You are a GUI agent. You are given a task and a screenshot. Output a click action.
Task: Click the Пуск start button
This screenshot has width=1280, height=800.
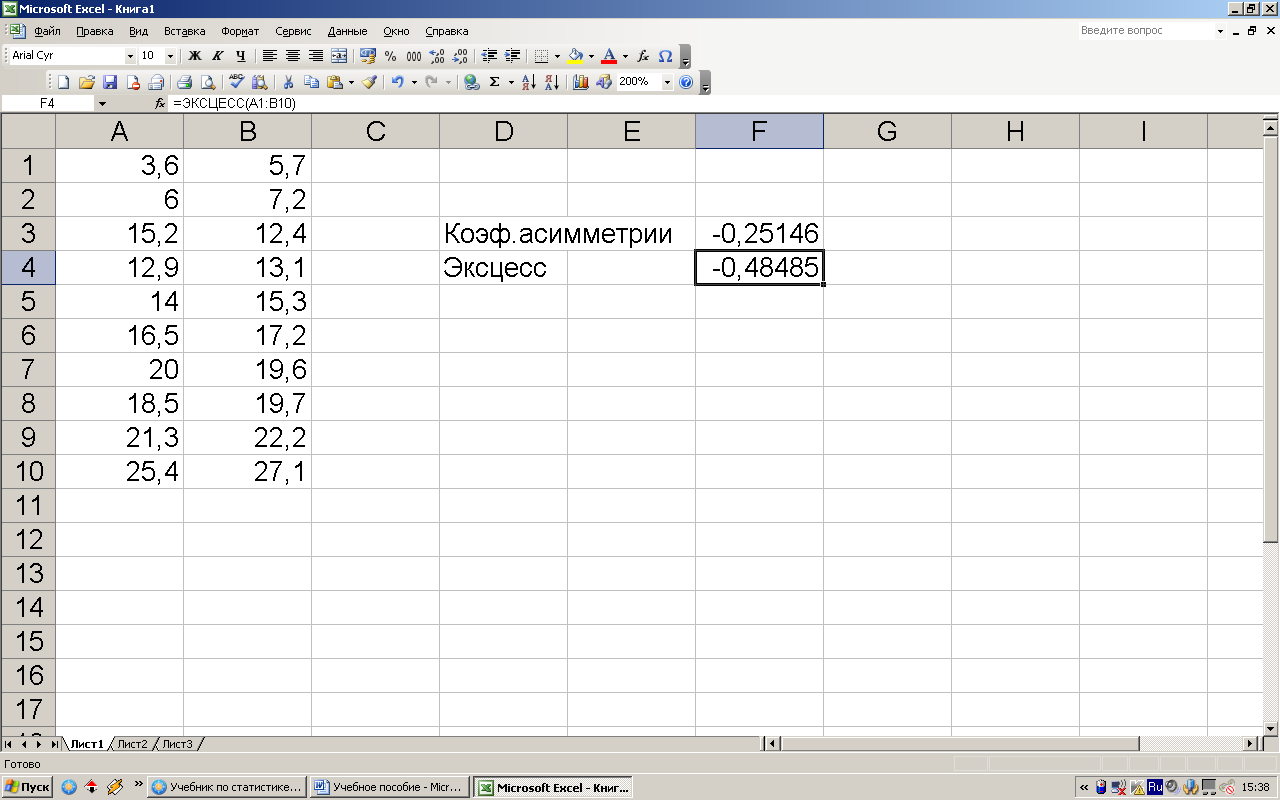coord(27,787)
